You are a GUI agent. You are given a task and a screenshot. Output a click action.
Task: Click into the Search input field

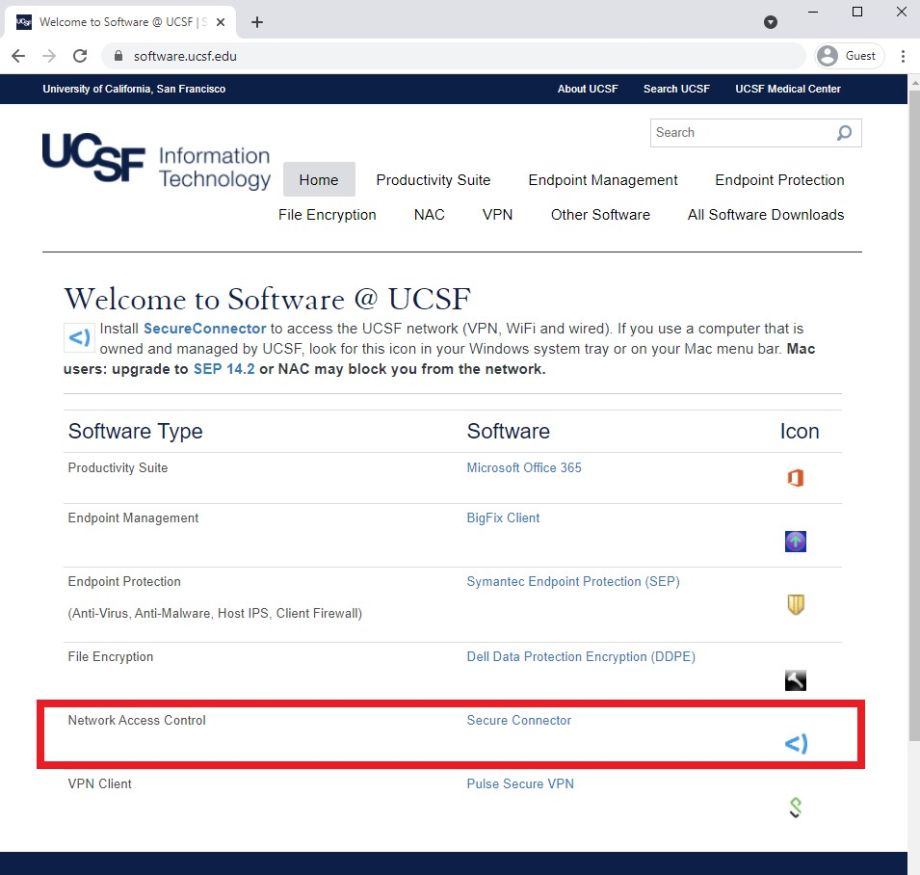(740, 133)
